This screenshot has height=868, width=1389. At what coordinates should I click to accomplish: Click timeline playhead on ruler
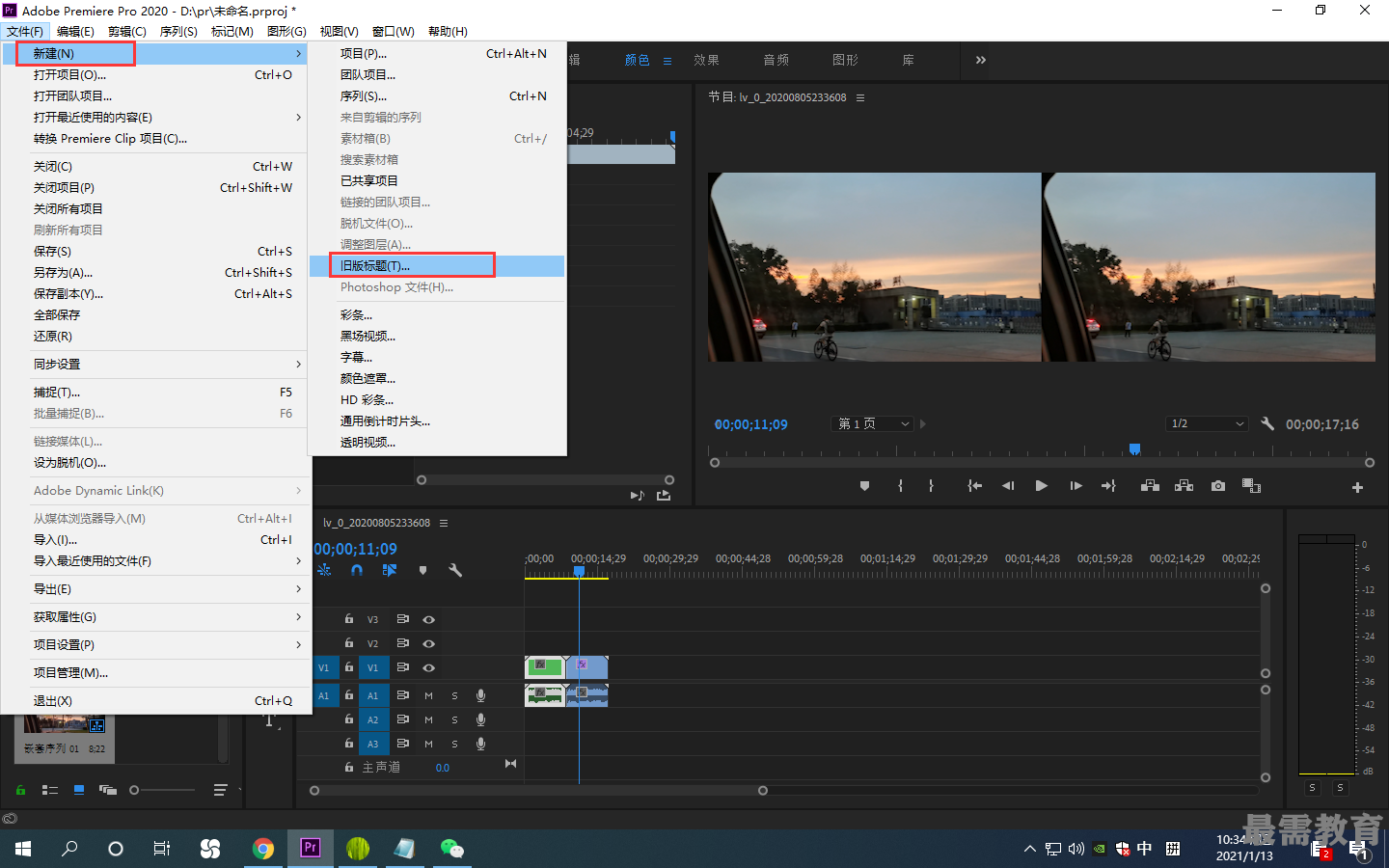579,571
